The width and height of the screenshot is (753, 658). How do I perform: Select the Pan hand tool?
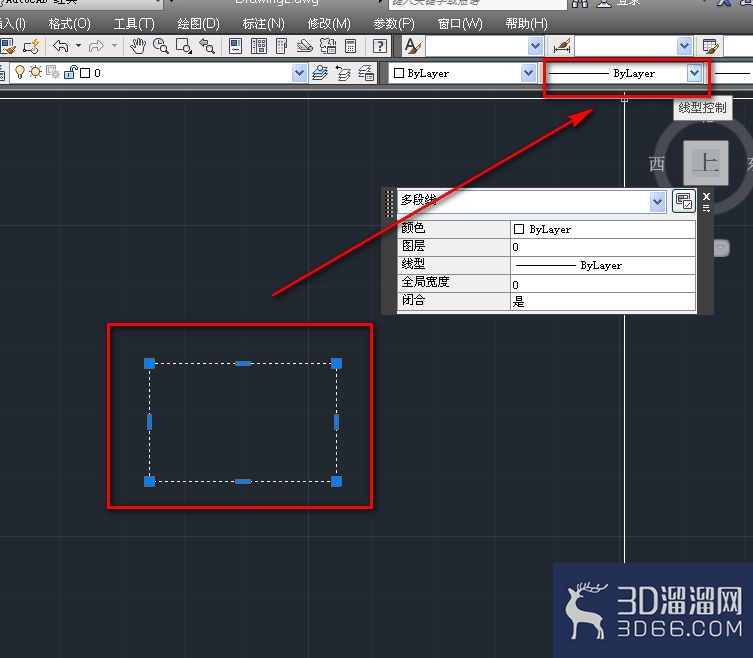click(x=138, y=47)
